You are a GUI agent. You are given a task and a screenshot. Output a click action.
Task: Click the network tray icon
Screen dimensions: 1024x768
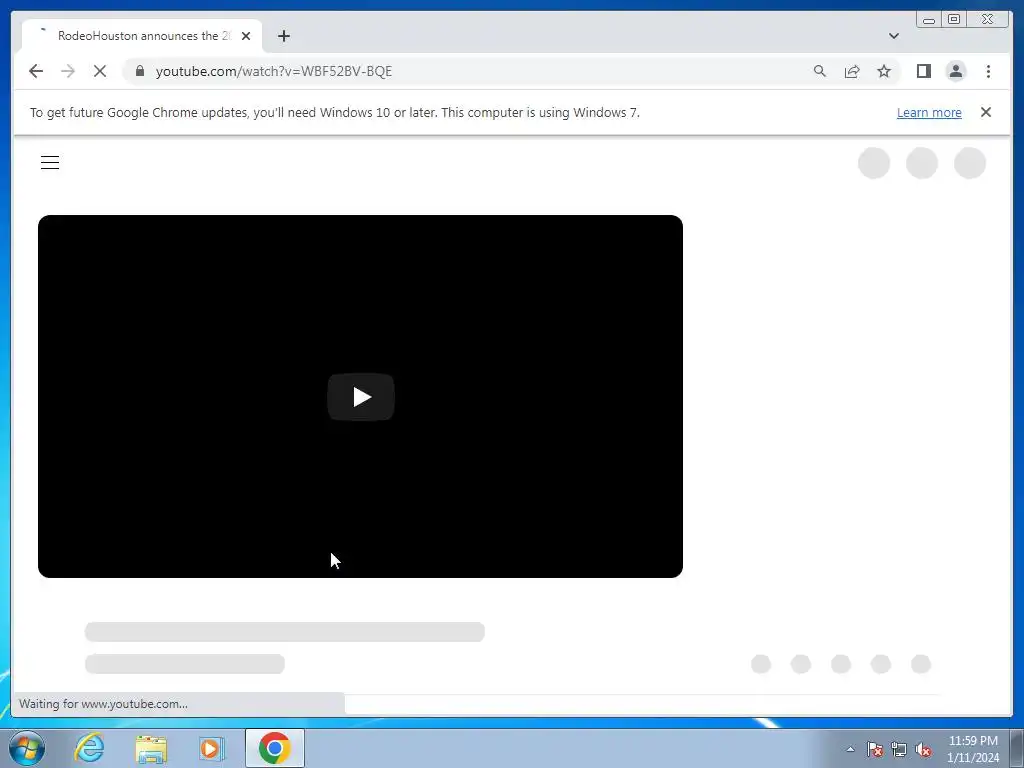pos(899,749)
